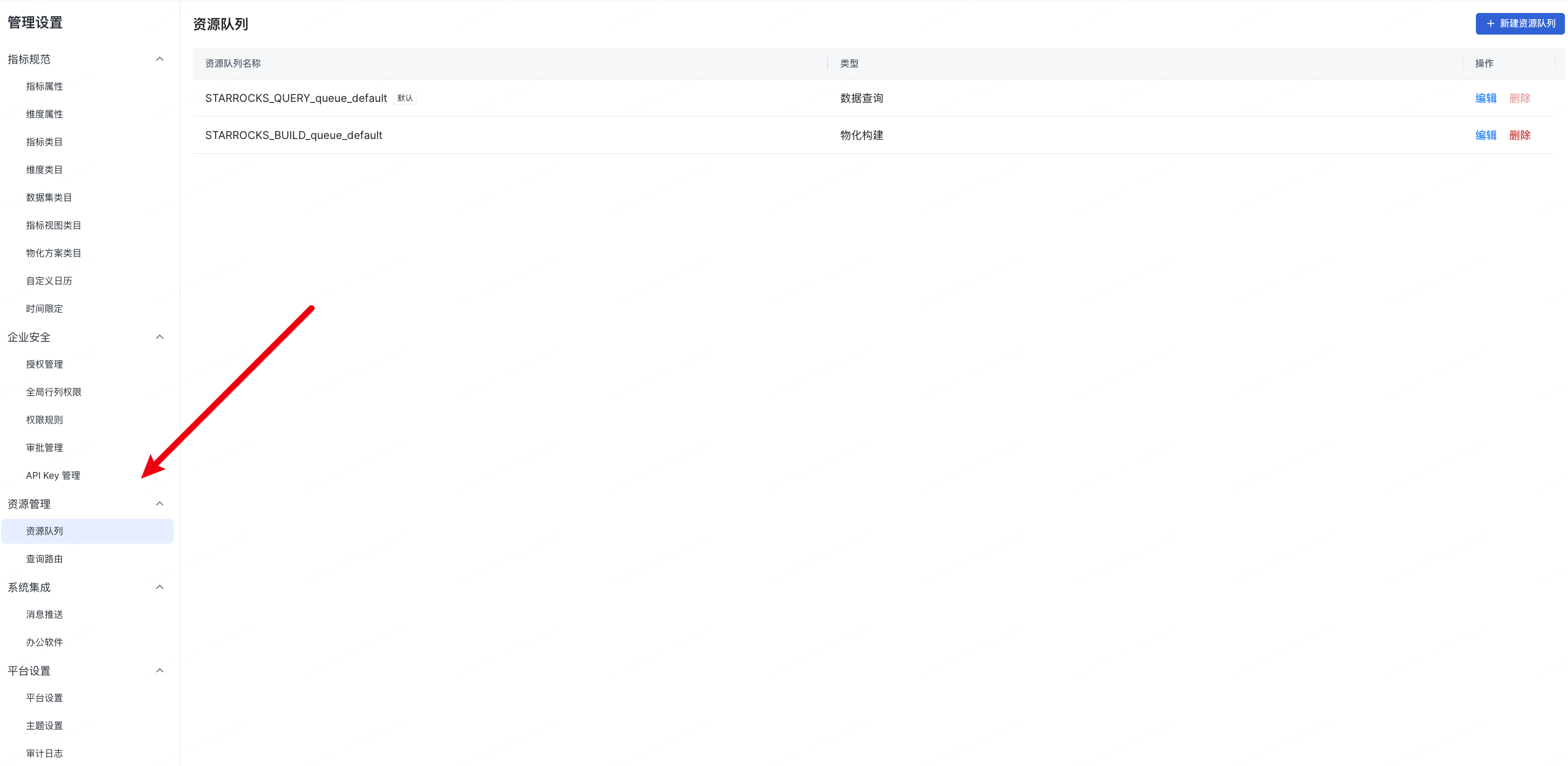Click the 默认 tag on query queue
This screenshot has height=766, width=1568.
tap(405, 98)
